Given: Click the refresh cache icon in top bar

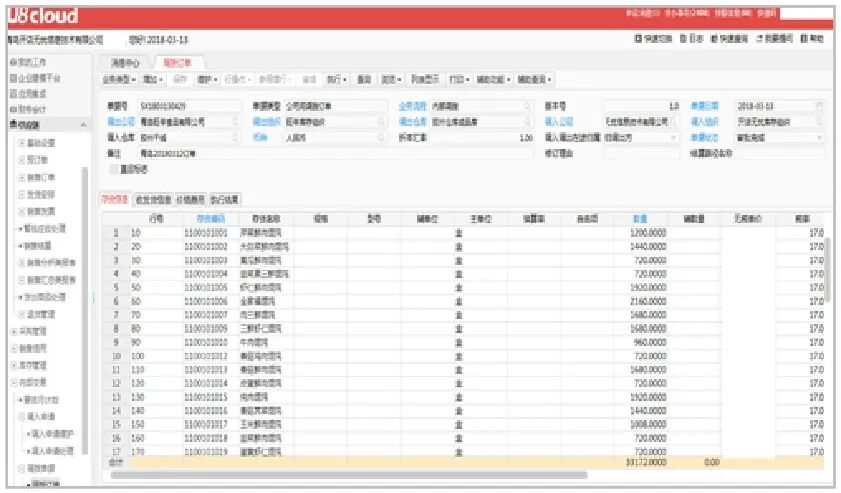Looking at the screenshot, I should (x=759, y=39).
